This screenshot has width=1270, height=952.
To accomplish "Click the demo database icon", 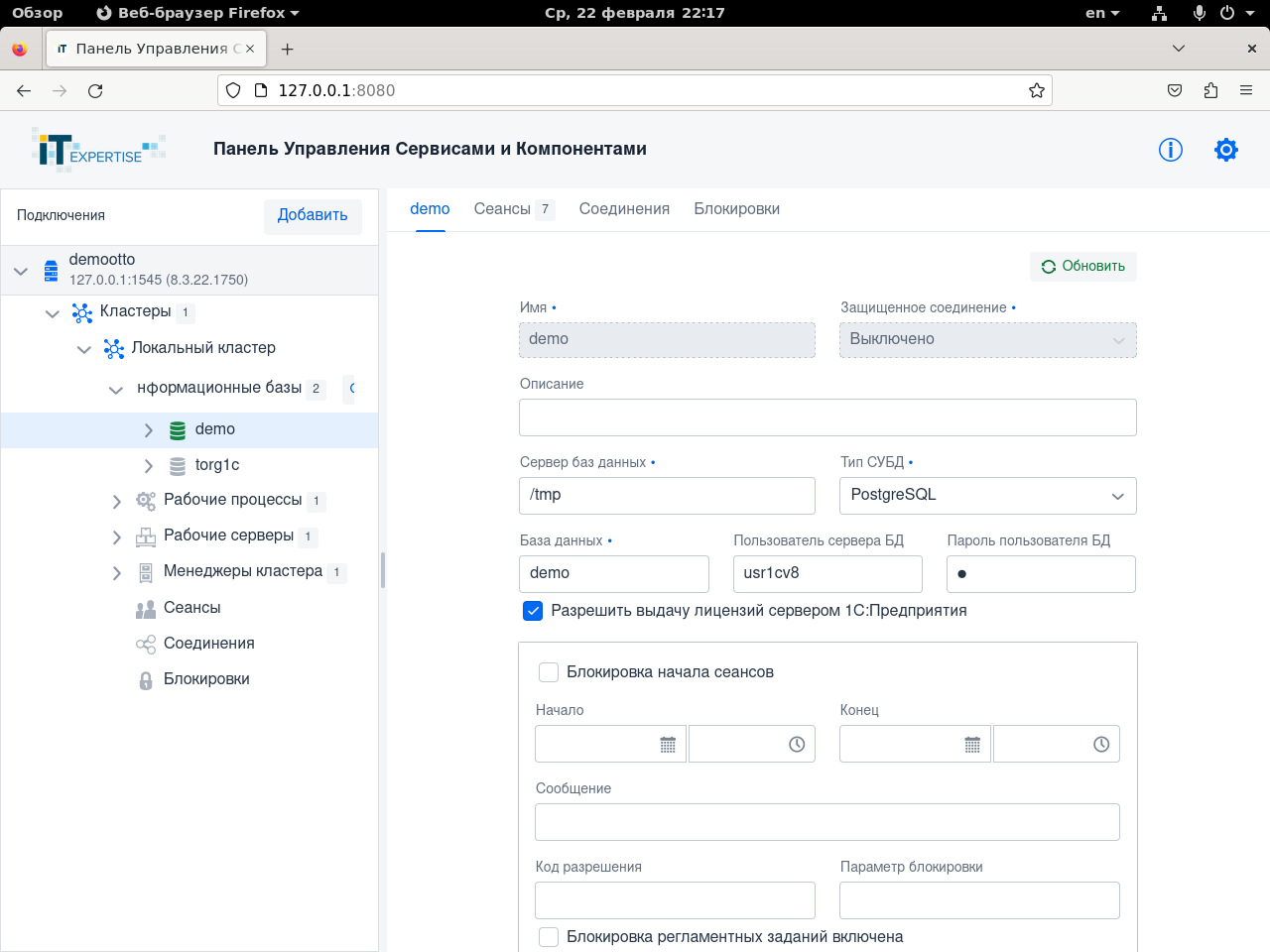I will click(x=178, y=430).
